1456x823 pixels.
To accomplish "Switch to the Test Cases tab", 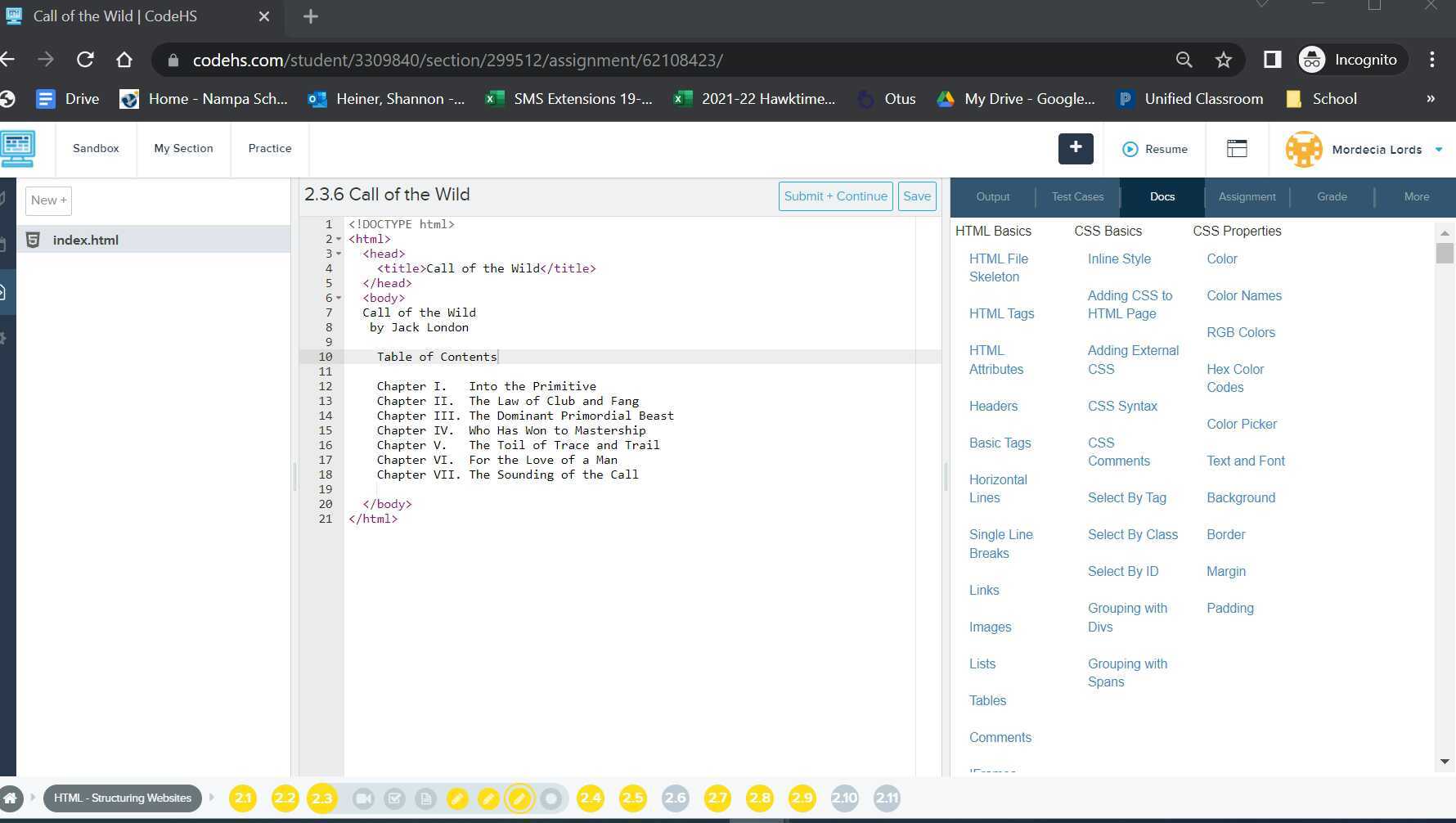I will click(x=1077, y=196).
